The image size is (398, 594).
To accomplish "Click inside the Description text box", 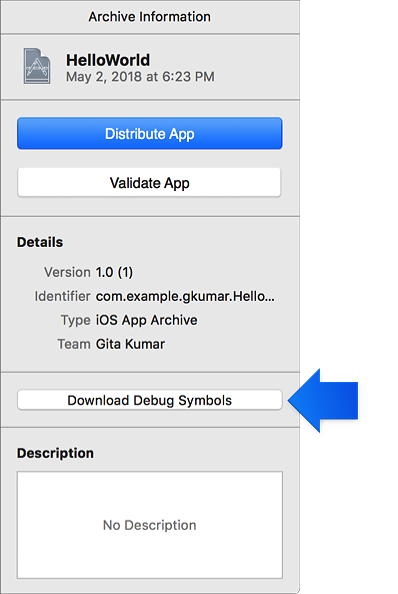I will [x=150, y=525].
